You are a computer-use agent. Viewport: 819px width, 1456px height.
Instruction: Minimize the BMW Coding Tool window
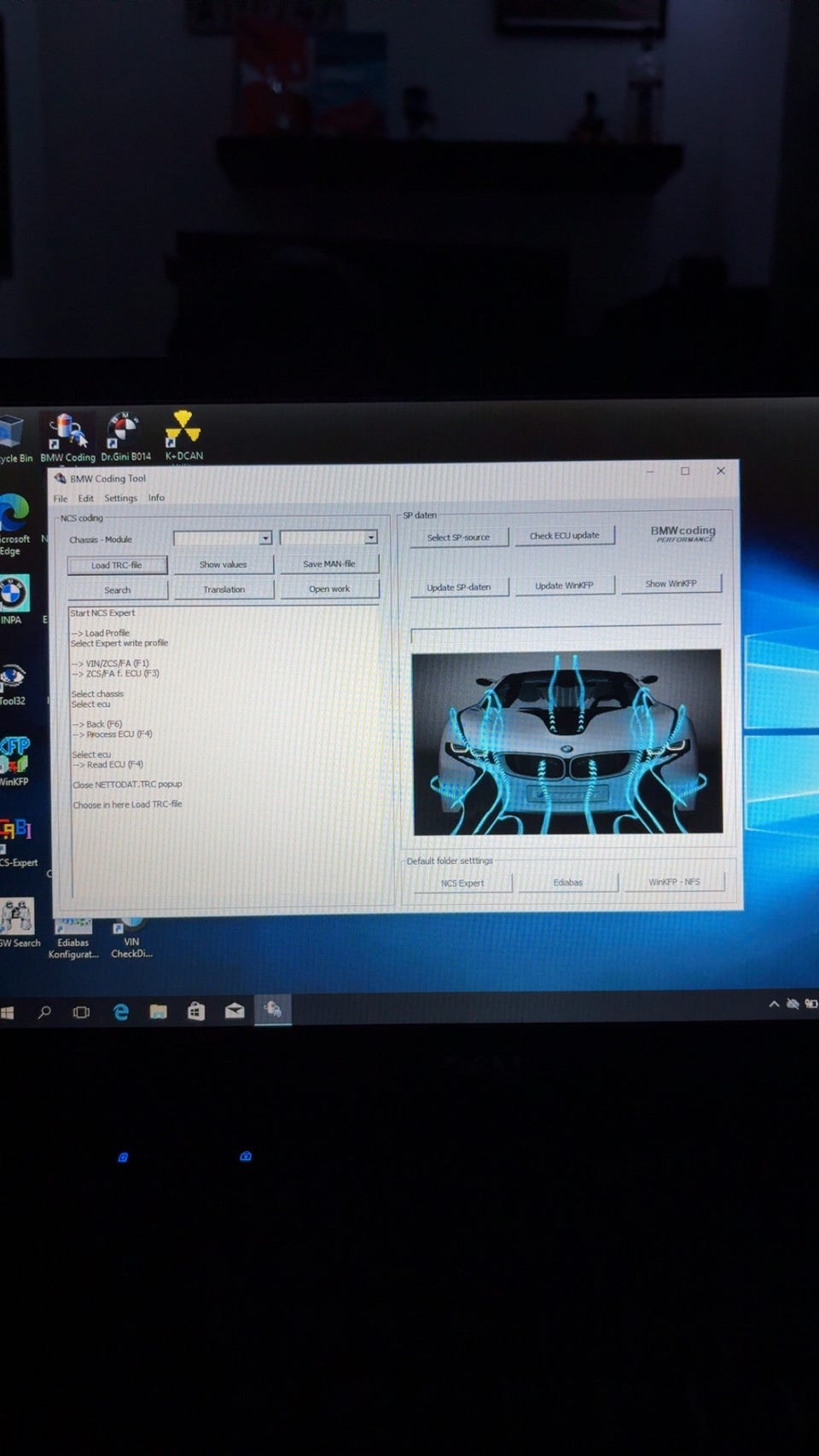[650, 471]
